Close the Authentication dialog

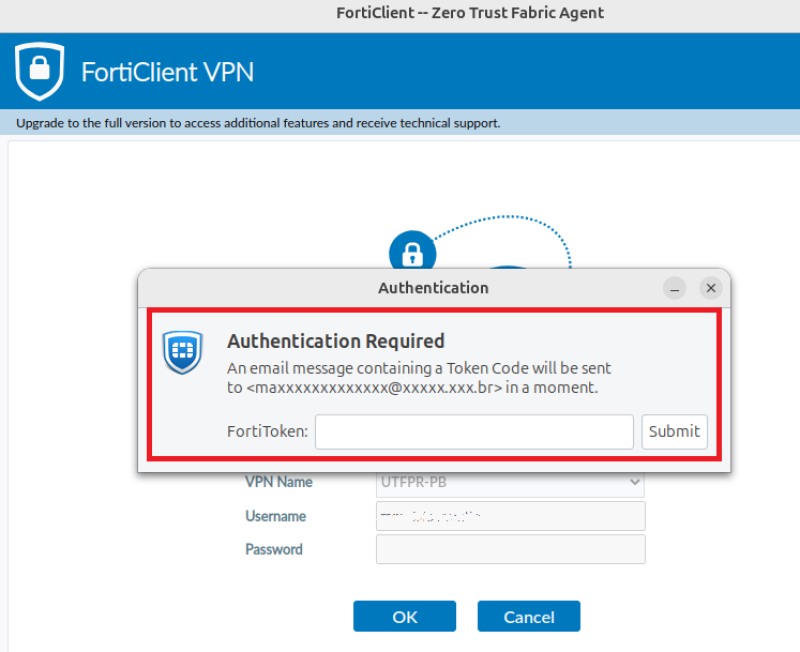point(711,288)
